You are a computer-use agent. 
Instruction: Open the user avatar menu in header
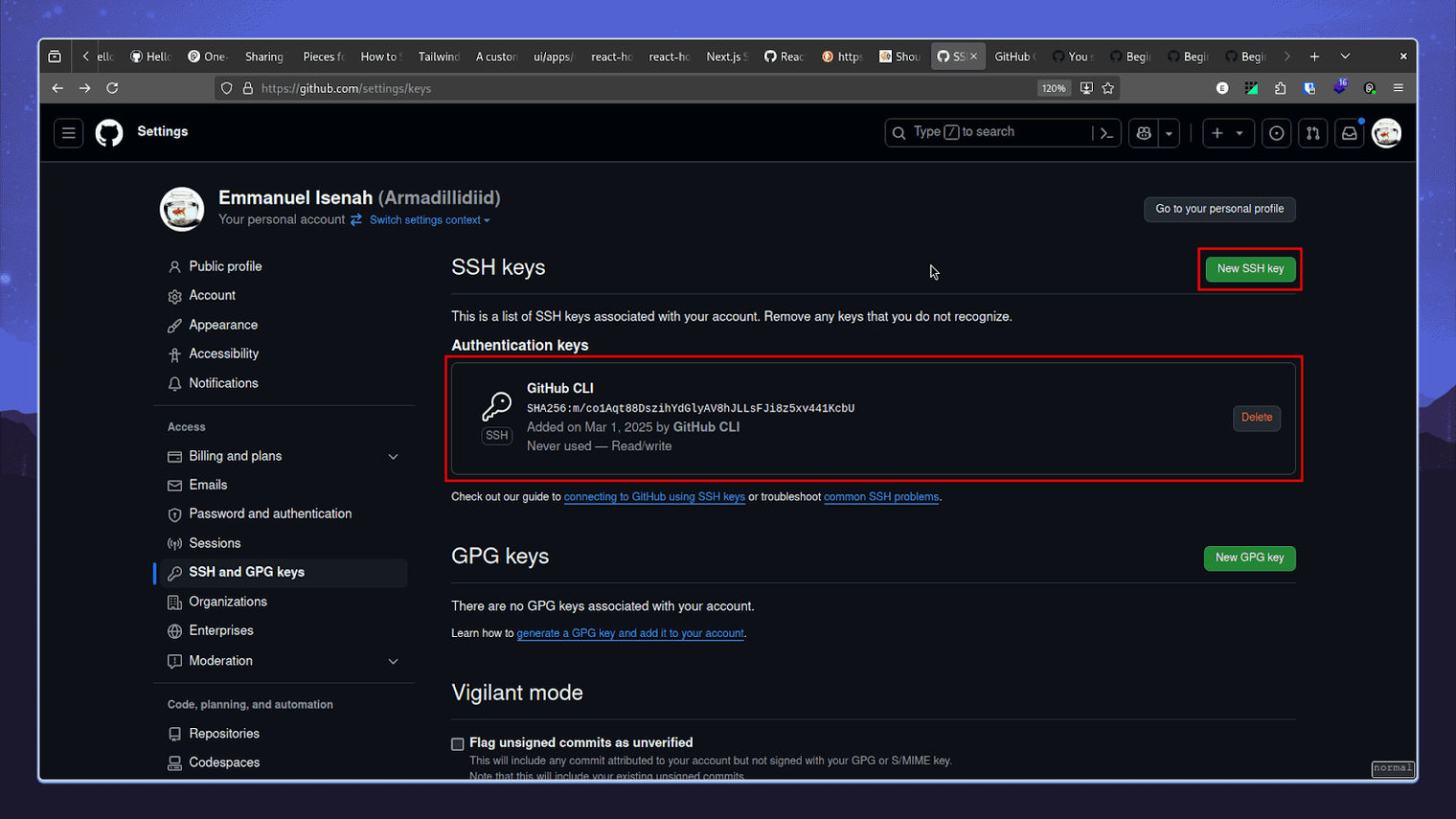pos(1386,133)
